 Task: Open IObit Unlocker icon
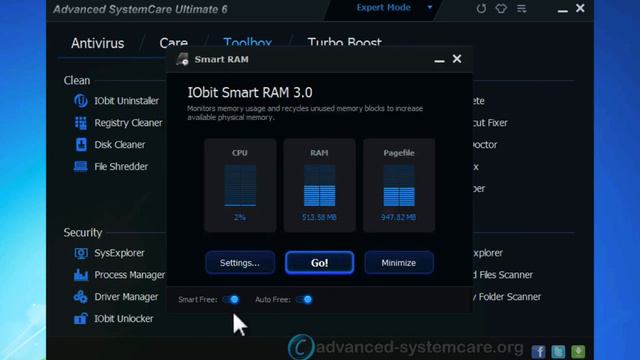80,318
